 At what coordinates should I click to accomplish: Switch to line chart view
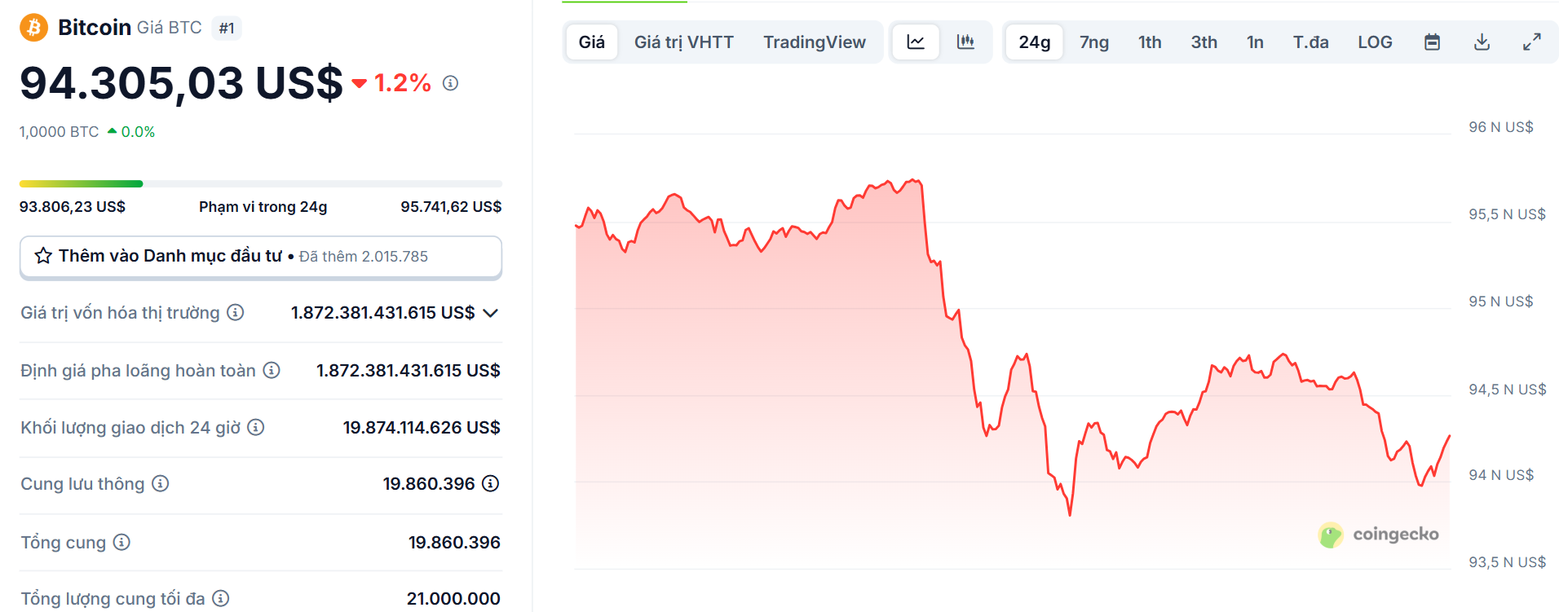916,42
